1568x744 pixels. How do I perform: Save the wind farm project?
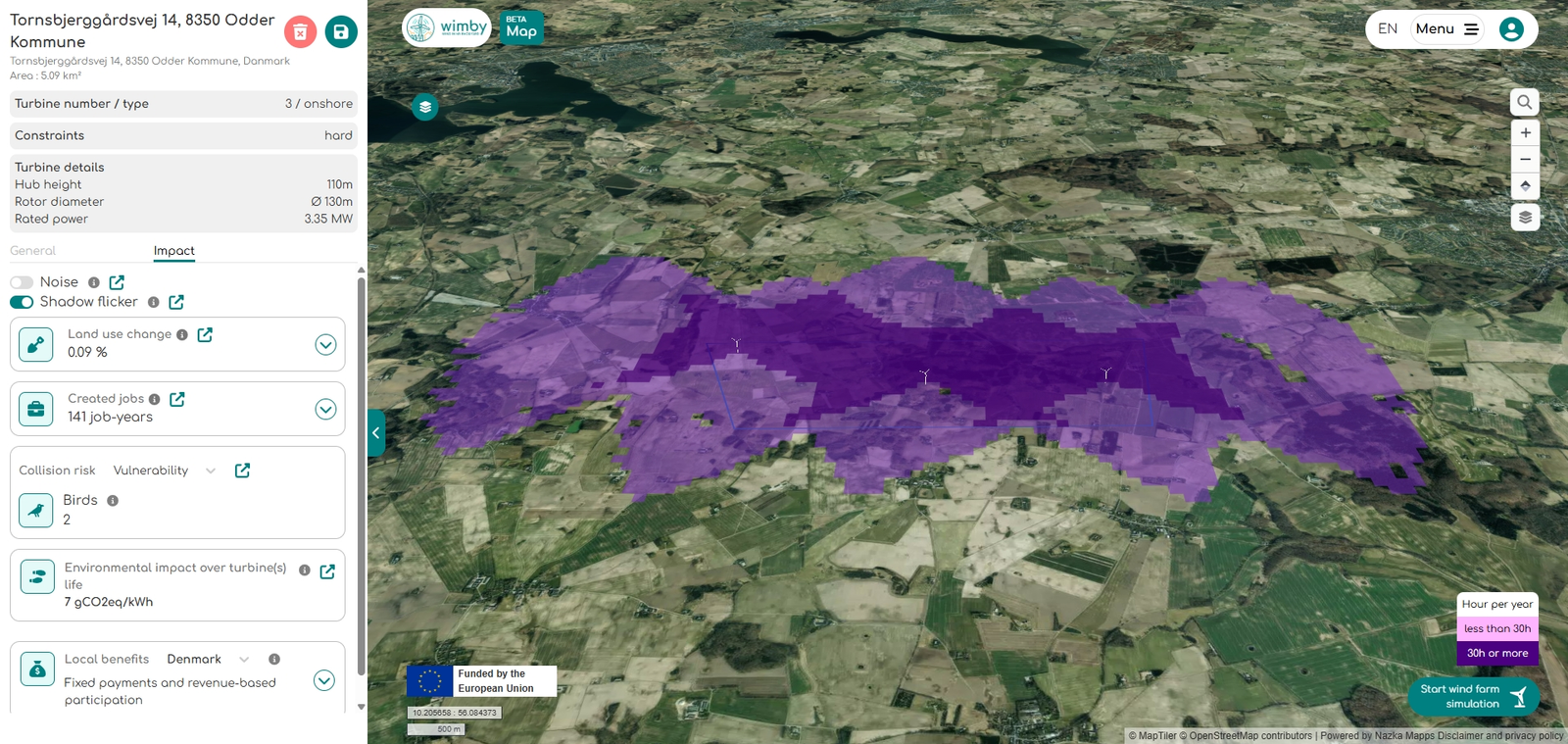click(341, 32)
